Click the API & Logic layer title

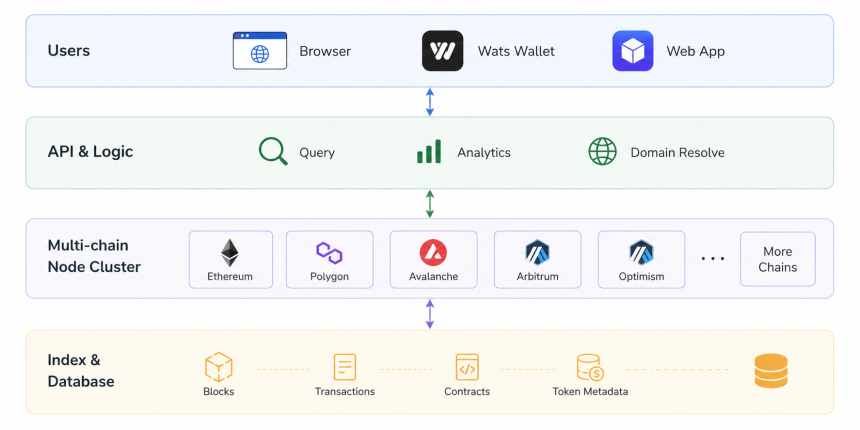coord(90,151)
